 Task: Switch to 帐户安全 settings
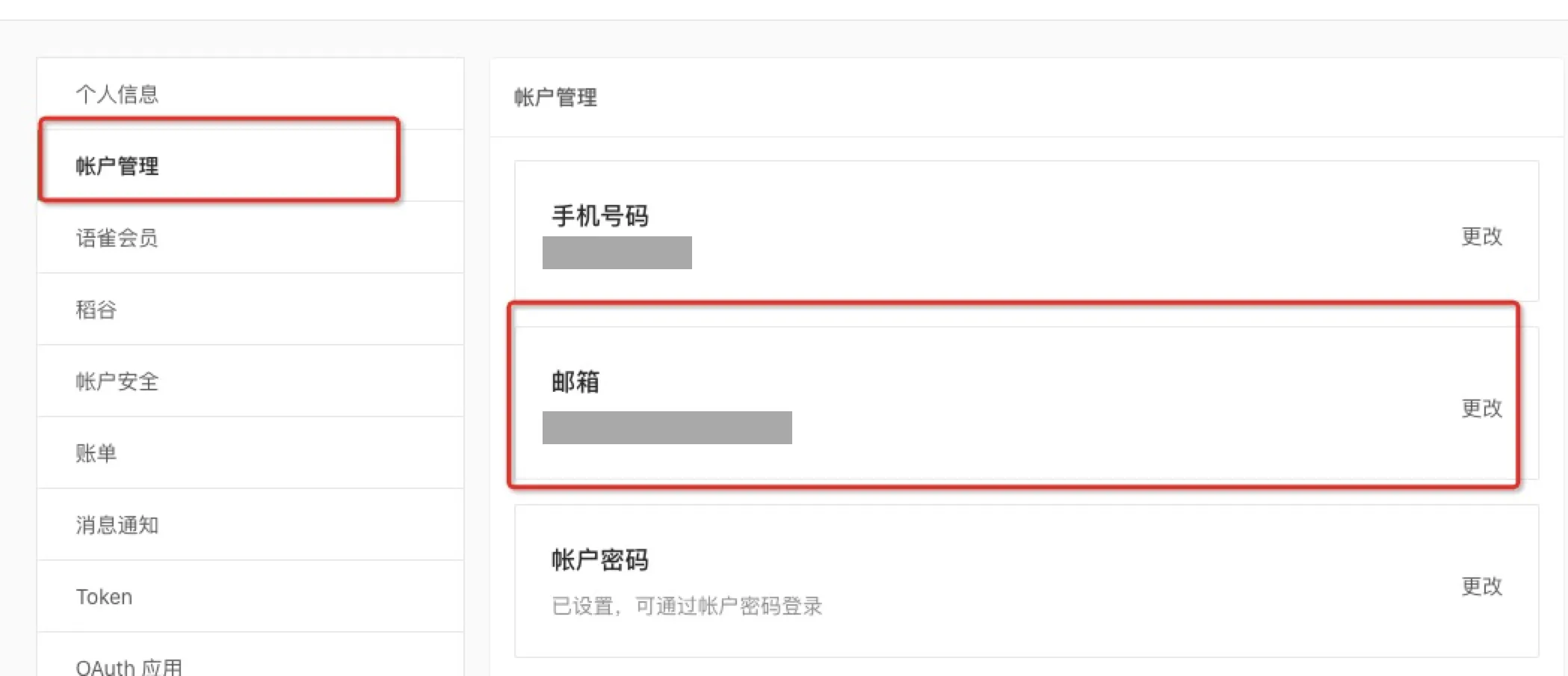pyautogui.click(x=117, y=381)
